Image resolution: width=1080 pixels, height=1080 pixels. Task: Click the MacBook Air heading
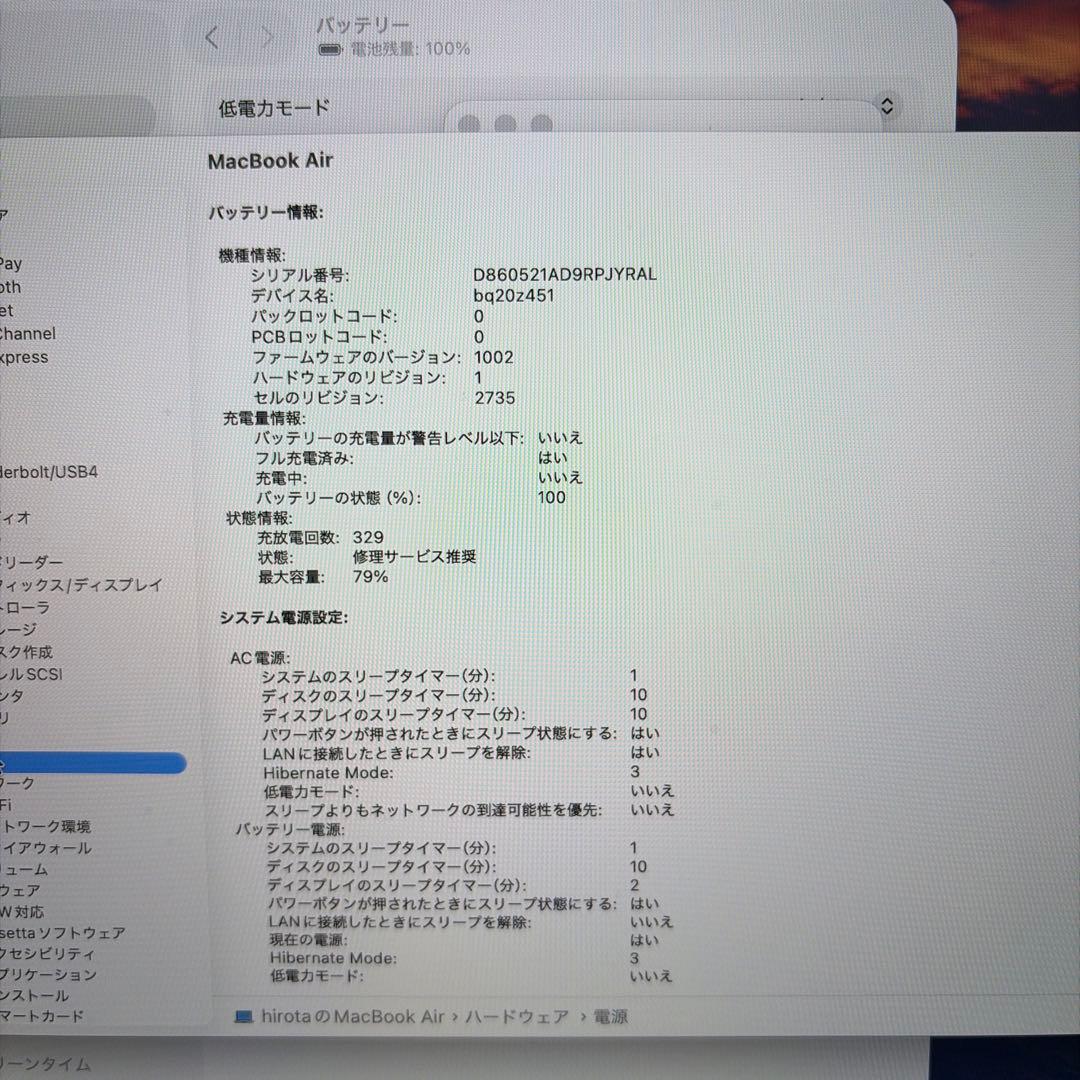pos(270,161)
